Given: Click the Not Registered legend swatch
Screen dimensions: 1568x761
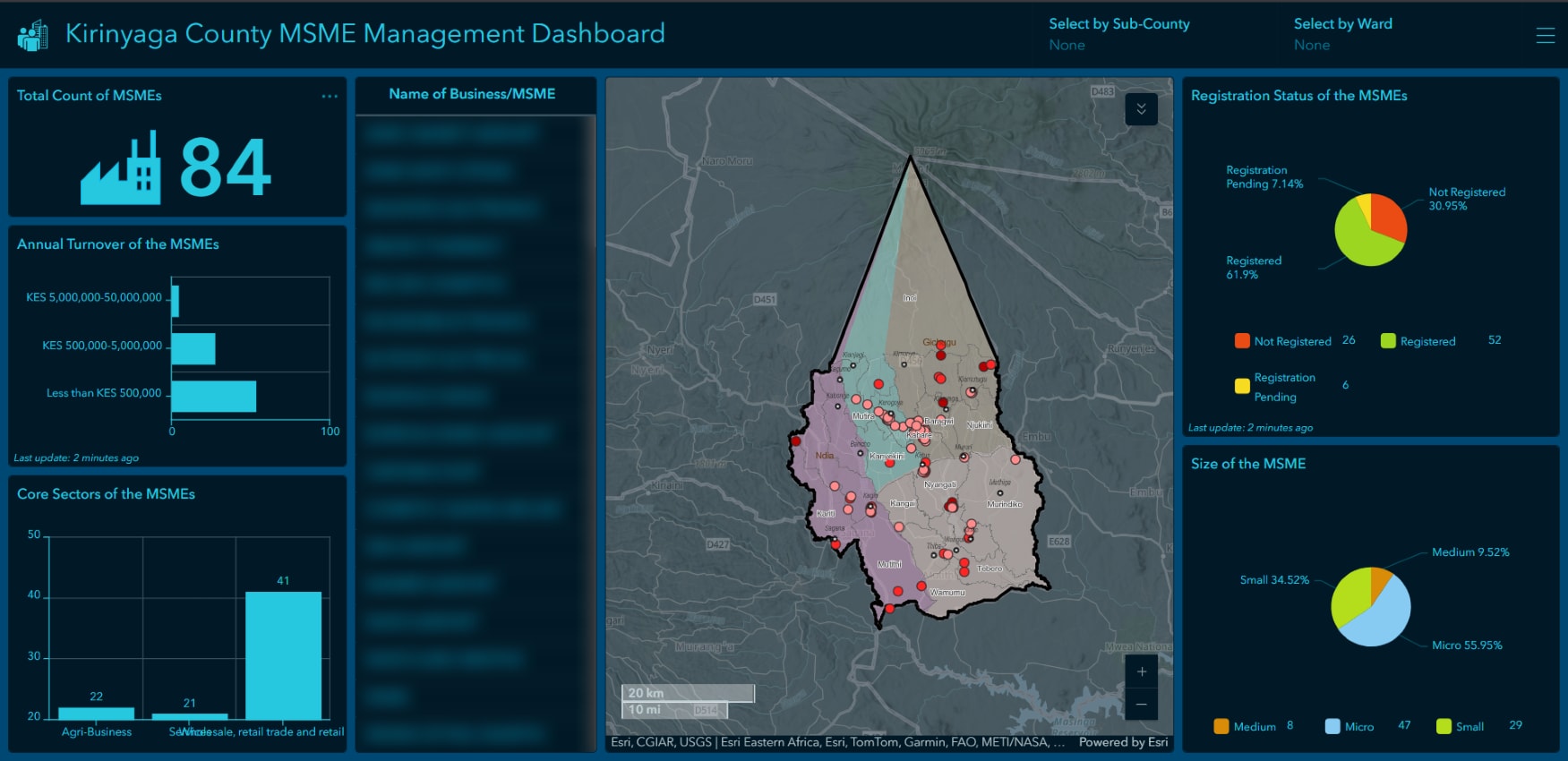Looking at the screenshot, I should [1242, 340].
